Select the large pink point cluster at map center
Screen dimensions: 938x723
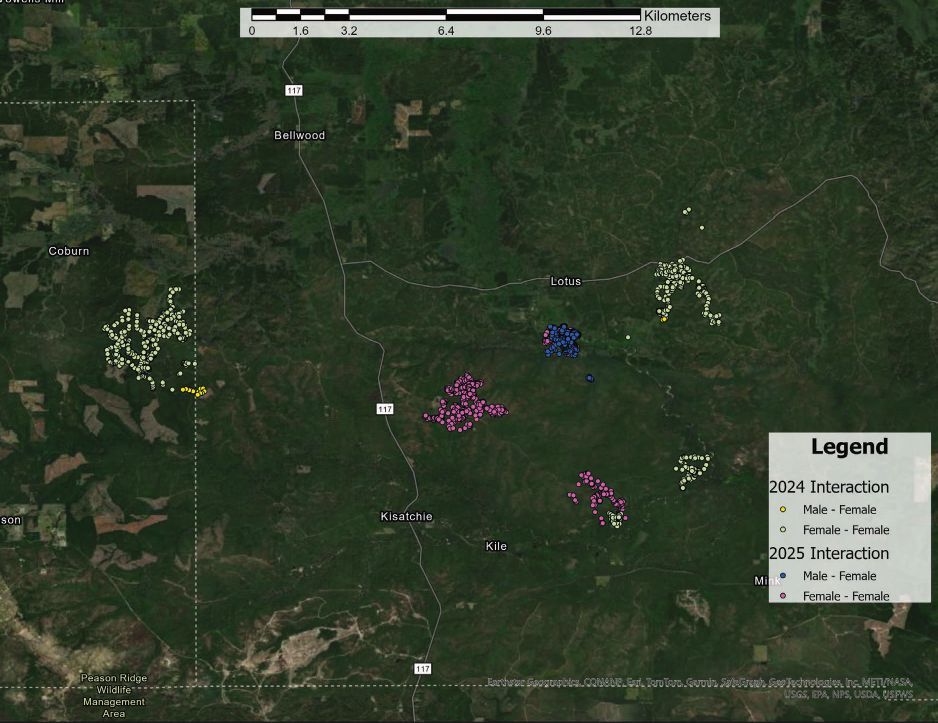(x=467, y=402)
